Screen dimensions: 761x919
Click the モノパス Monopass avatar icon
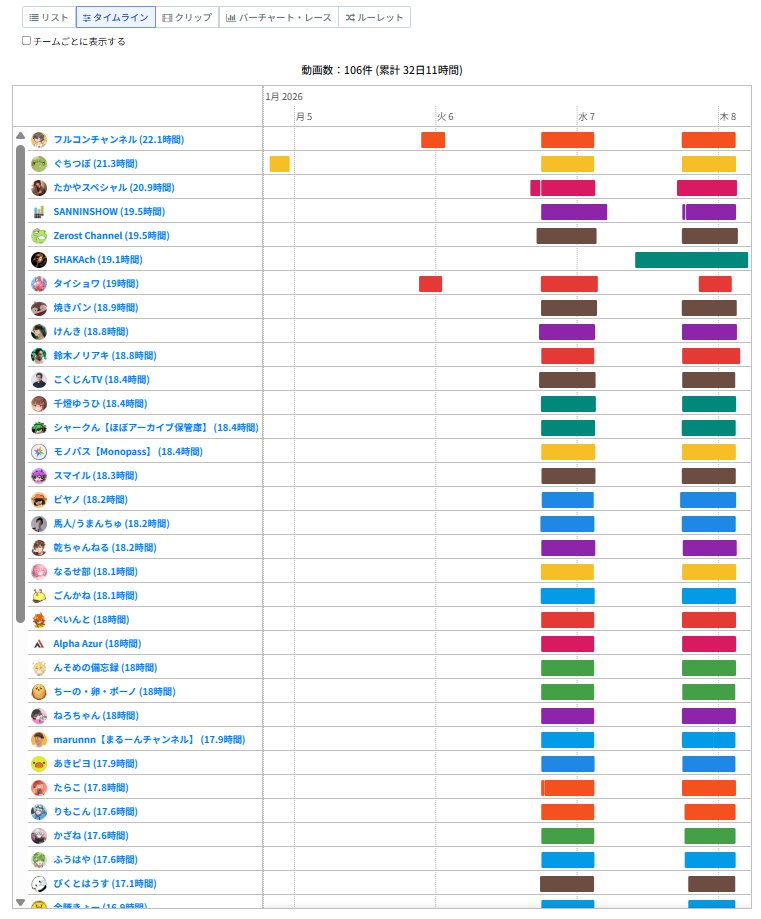[x=39, y=452]
